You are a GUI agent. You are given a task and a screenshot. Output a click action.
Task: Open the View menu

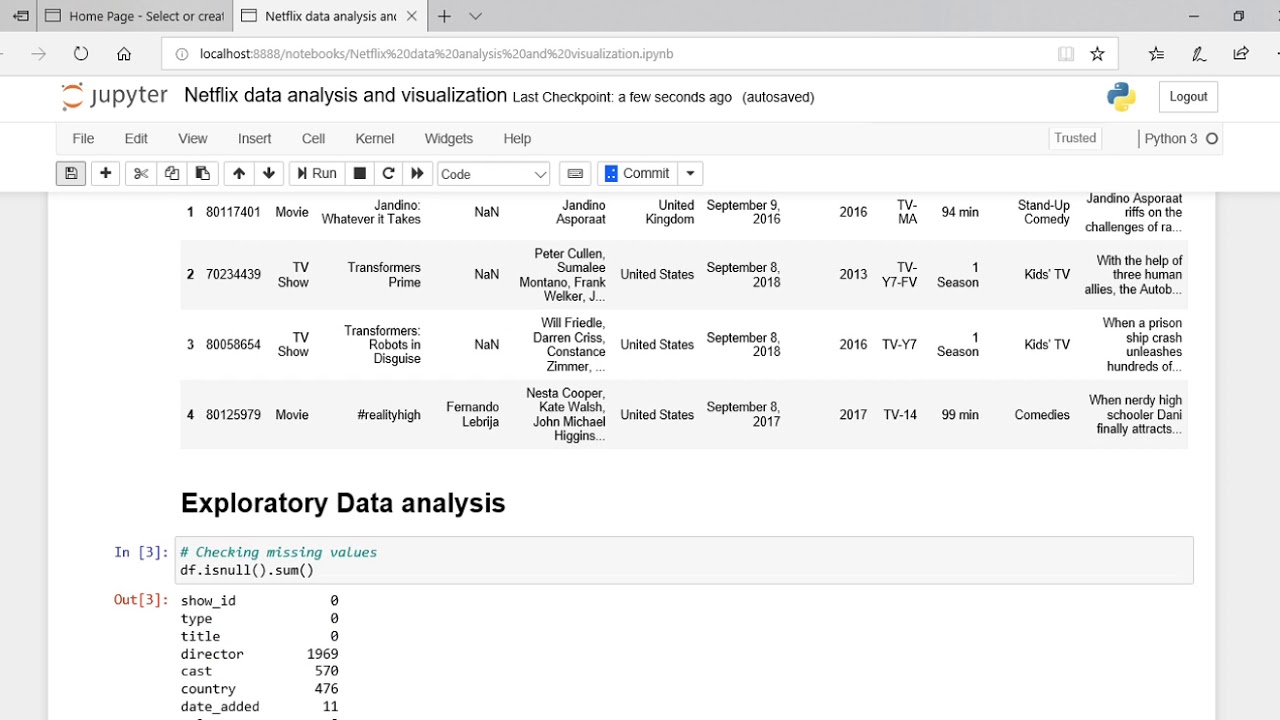point(193,138)
